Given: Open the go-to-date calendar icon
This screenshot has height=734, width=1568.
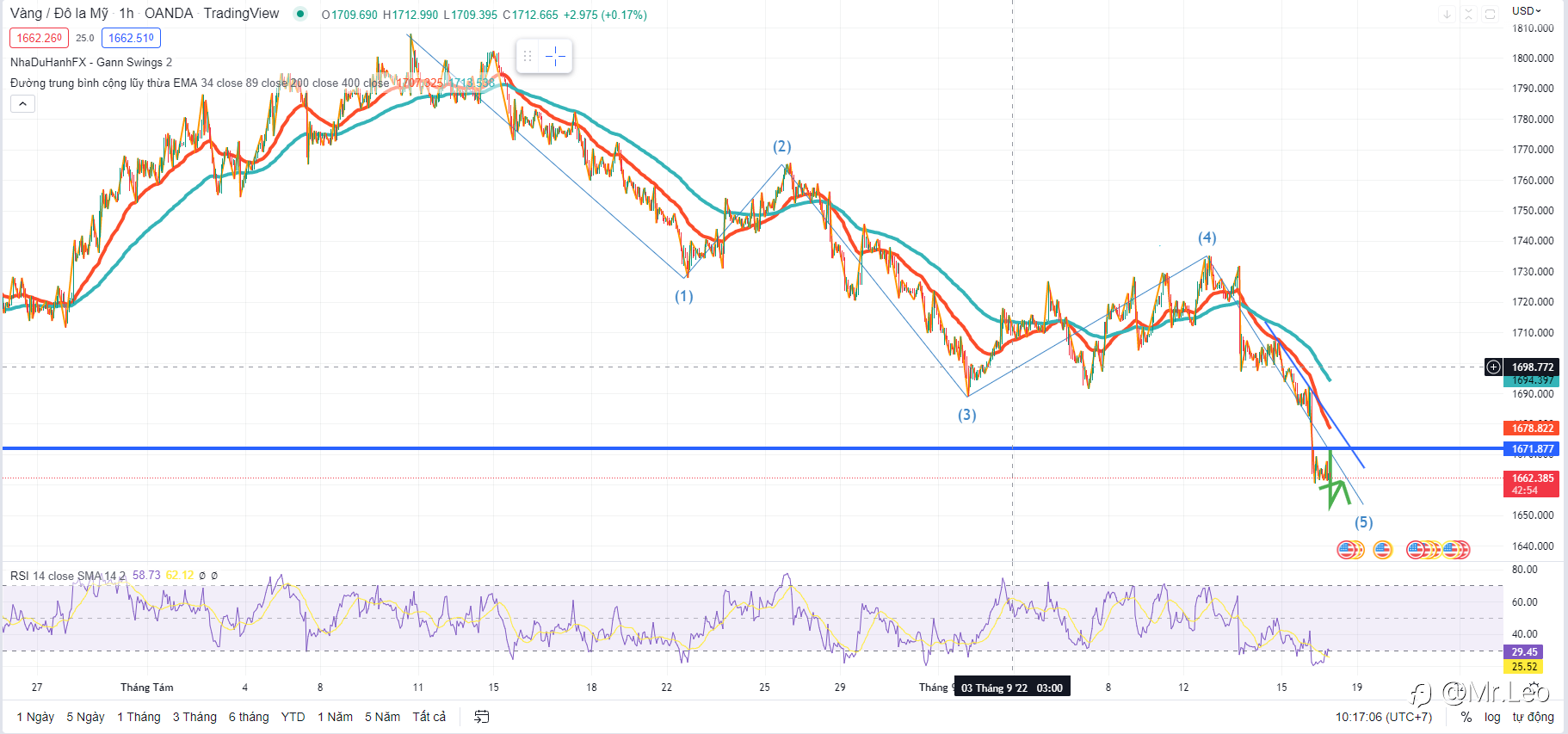Looking at the screenshot, I should (x=482, y=717).
